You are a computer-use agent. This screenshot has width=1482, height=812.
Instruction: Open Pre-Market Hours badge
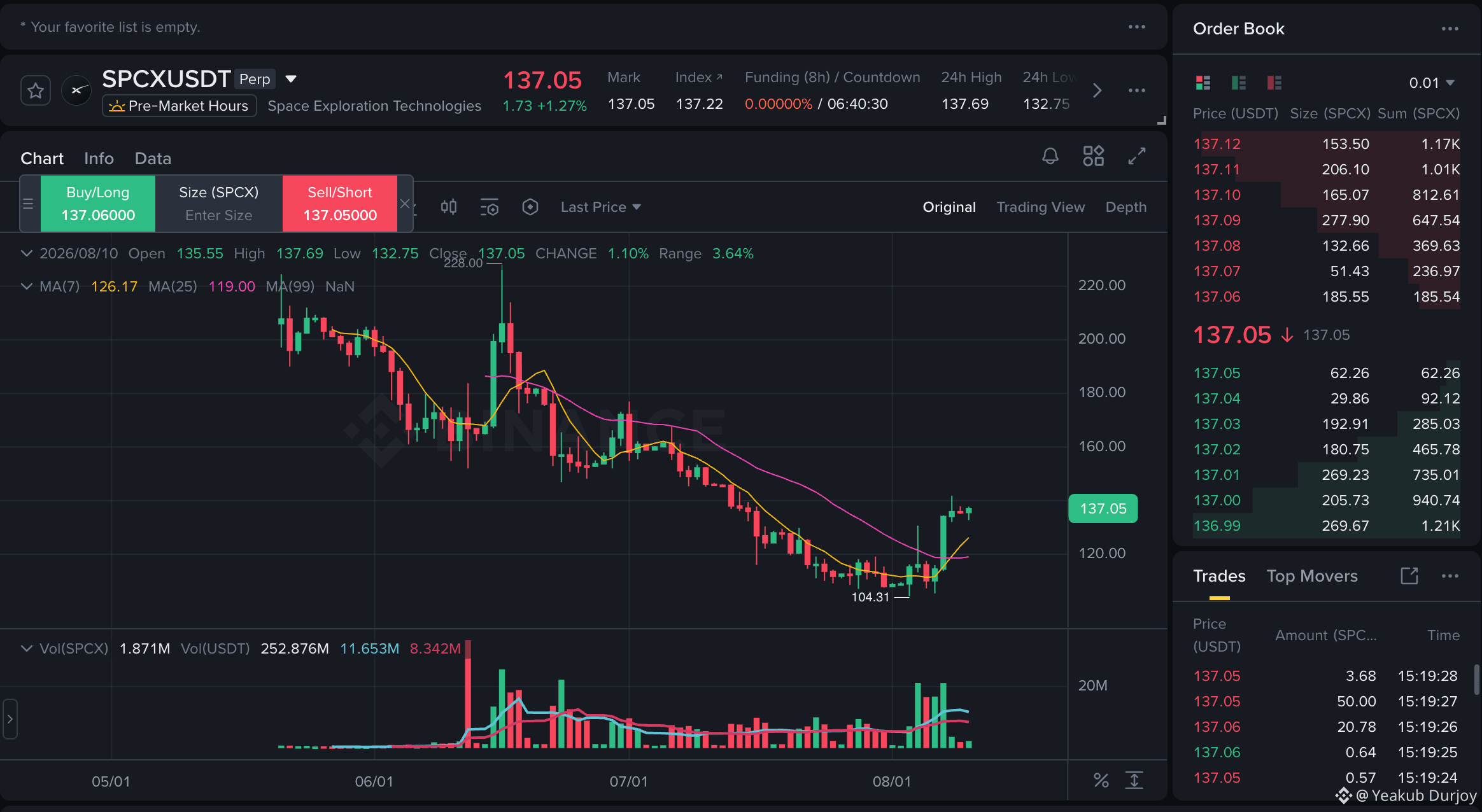(x=180, y=106)
